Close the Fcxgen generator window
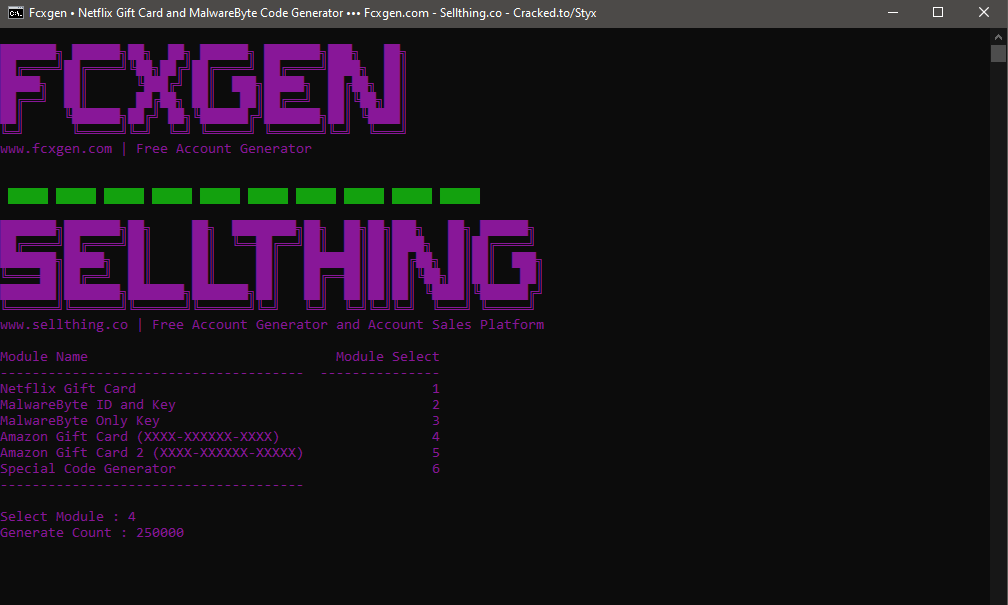 (x=984, y=13)
